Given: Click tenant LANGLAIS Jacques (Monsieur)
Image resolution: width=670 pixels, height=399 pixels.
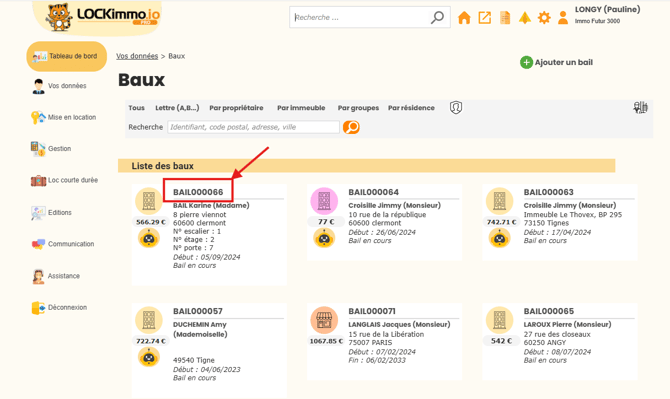Looking at the screenshot, I should point(399,325).
